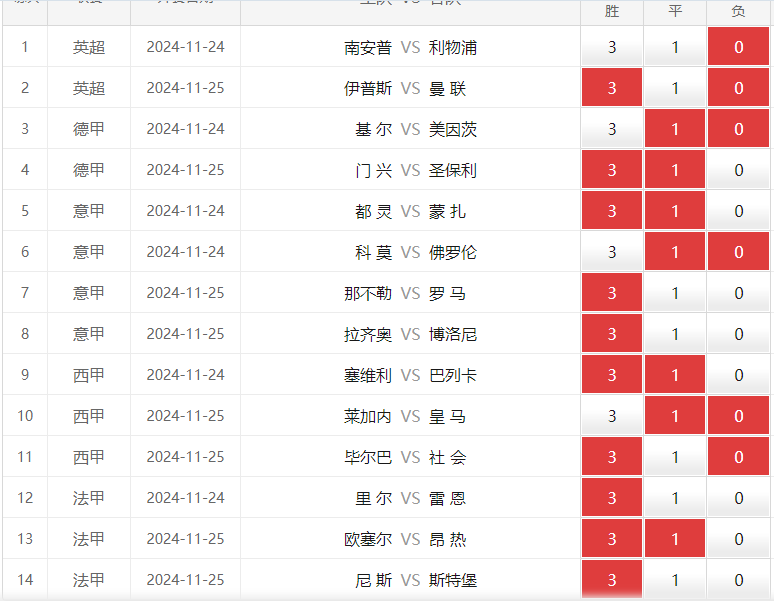Click league cell 法甲 in row 12
Viewport: 774px width, 606px height.
(89, 497)
